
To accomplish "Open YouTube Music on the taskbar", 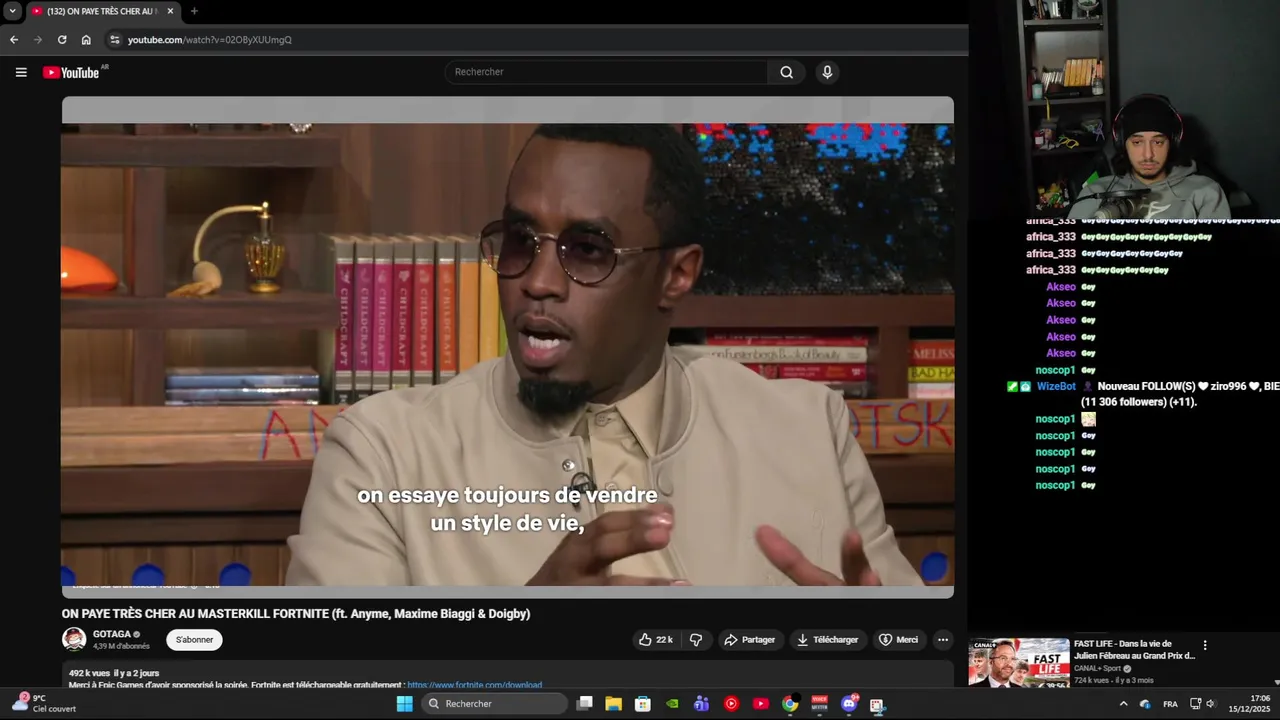I will click(731, 704).
